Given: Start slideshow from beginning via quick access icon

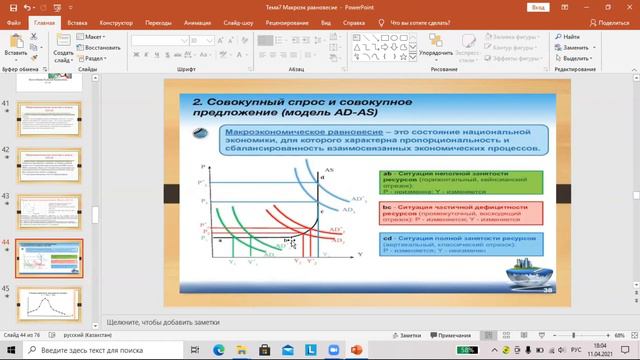Looking at the screenshot, I should click(57, 7).
